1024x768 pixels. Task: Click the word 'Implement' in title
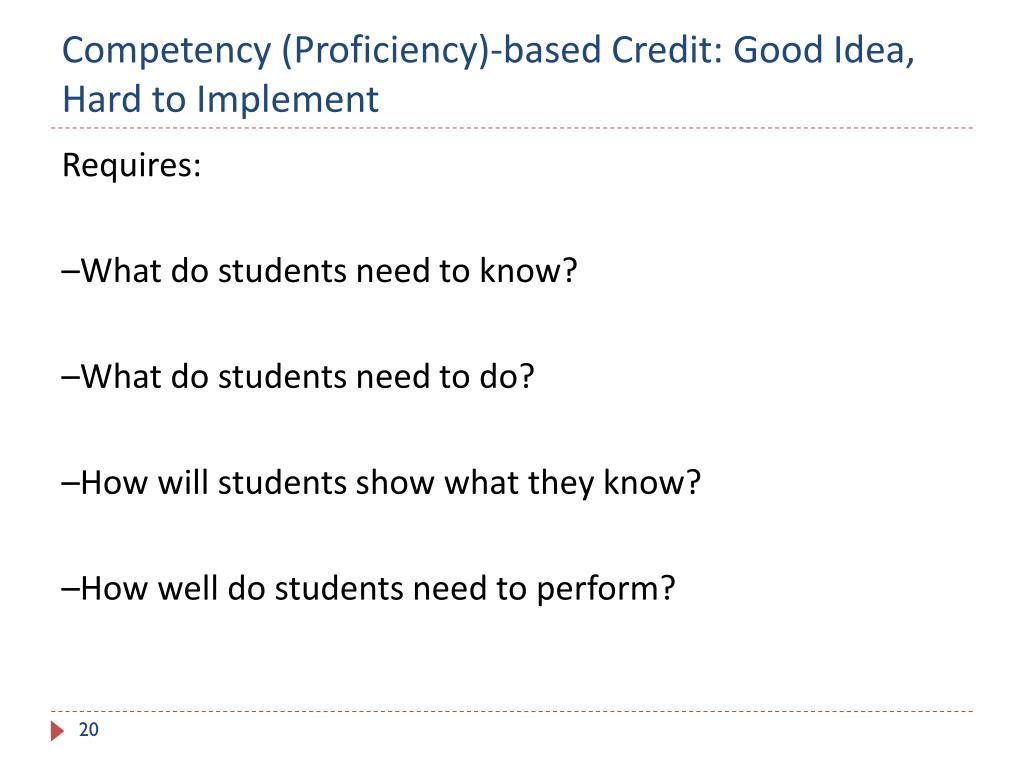[287, 101]
